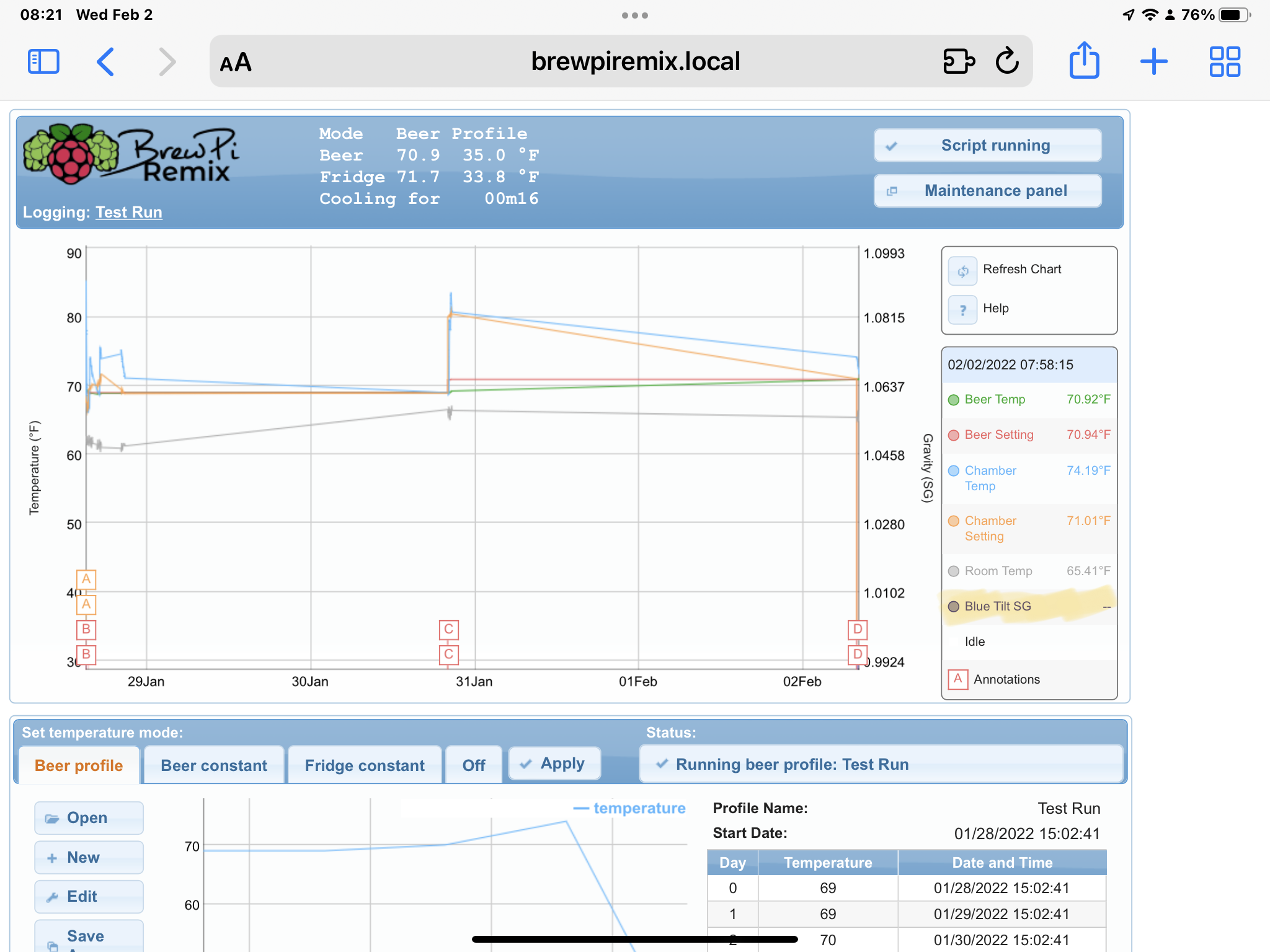Click the Refresh Chart icon
Image resolution: width=1270 pixels, height=952 pixels.
tap(963, 271)
